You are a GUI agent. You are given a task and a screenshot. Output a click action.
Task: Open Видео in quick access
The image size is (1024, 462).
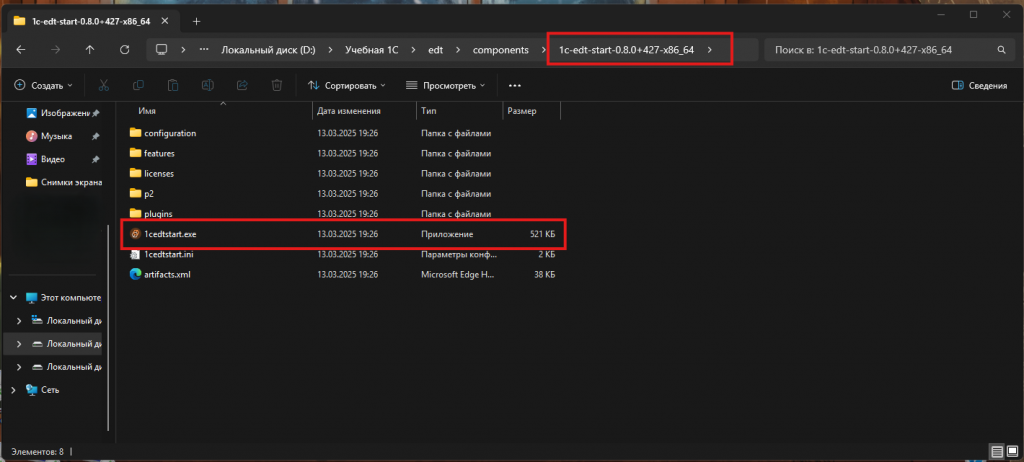click(x=47, y=159)
